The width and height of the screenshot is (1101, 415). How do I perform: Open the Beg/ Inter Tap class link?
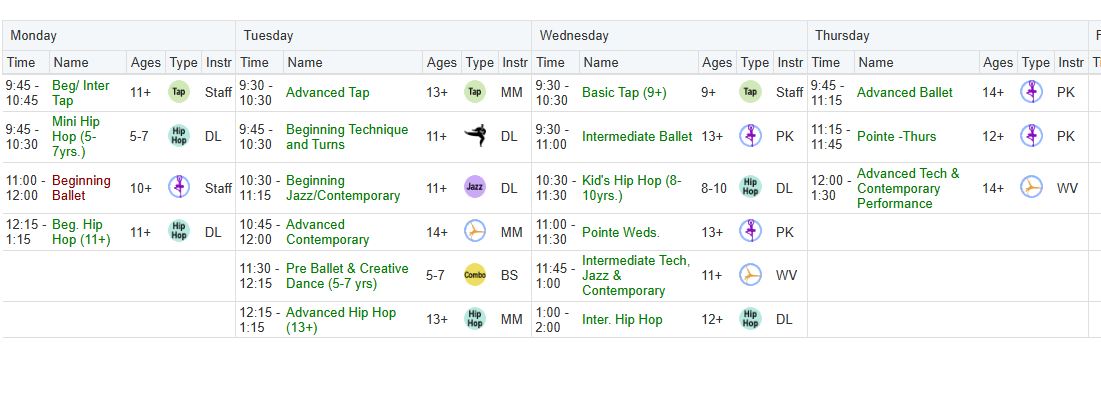tap(81, 93)
